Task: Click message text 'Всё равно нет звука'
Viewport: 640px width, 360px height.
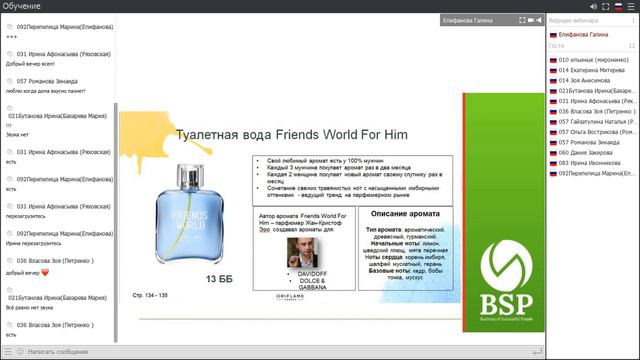Action: pos(29,308)
